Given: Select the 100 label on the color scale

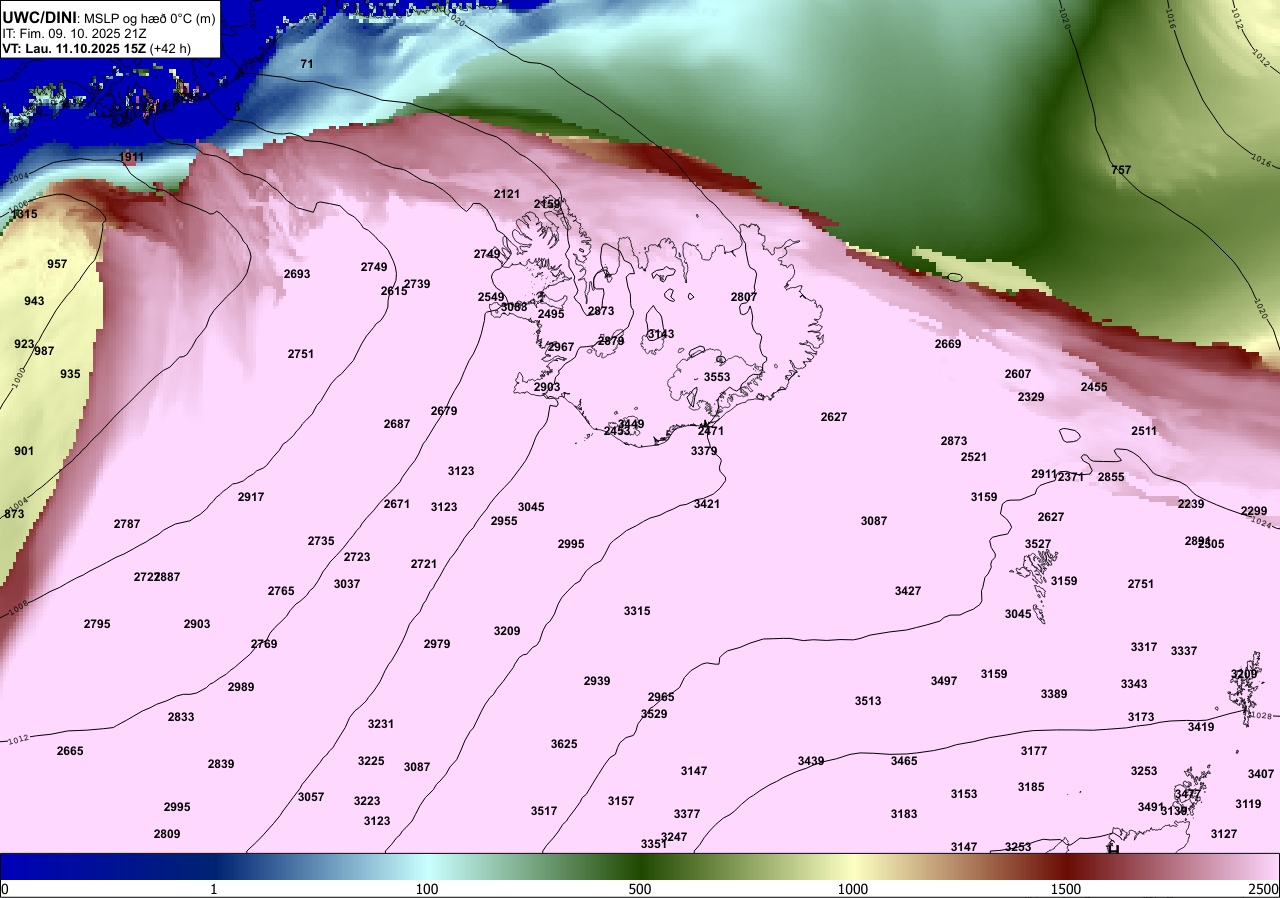Looking at the screenshot, I should click(x=427, y=889).
